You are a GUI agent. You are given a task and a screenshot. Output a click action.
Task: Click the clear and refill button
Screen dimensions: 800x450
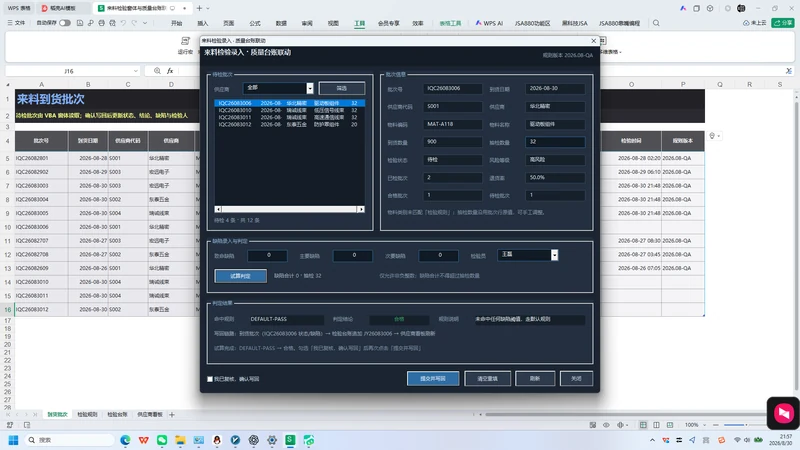tap(487, 379)
